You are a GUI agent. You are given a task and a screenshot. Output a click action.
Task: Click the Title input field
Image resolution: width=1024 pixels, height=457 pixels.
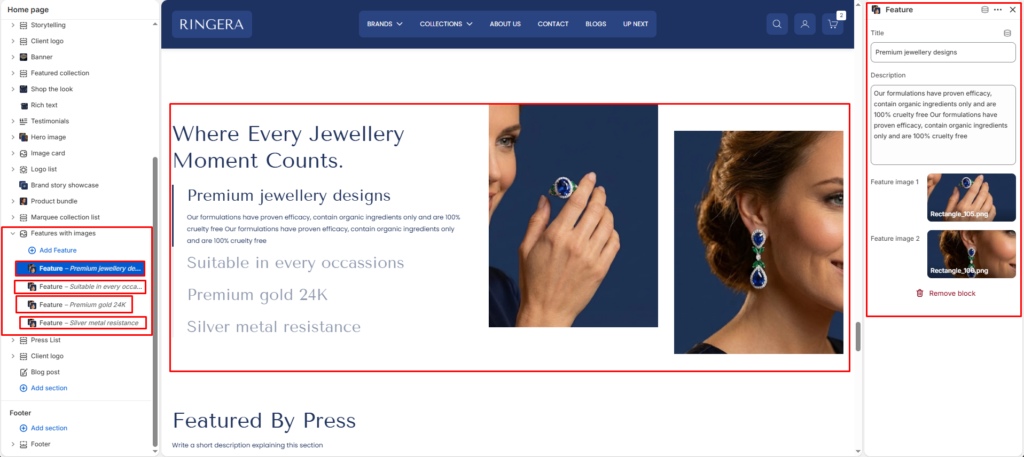coord(943,52)
